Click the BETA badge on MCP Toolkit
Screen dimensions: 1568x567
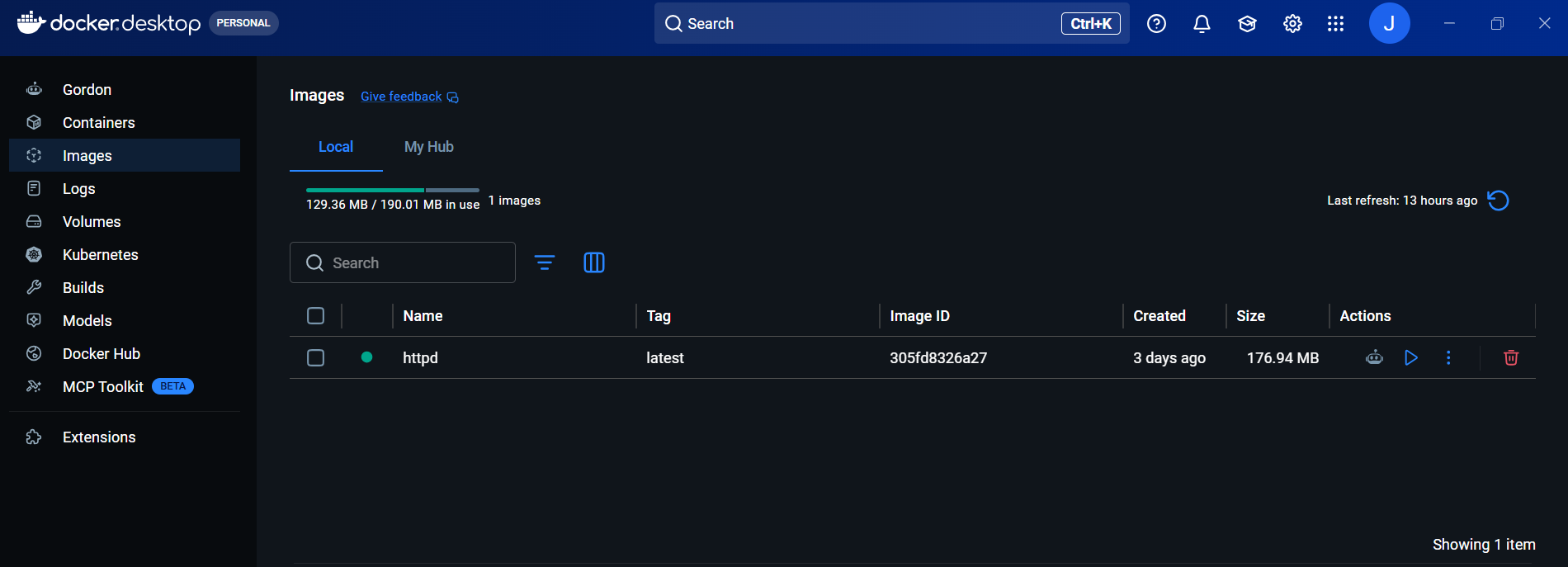click(172, 386)
